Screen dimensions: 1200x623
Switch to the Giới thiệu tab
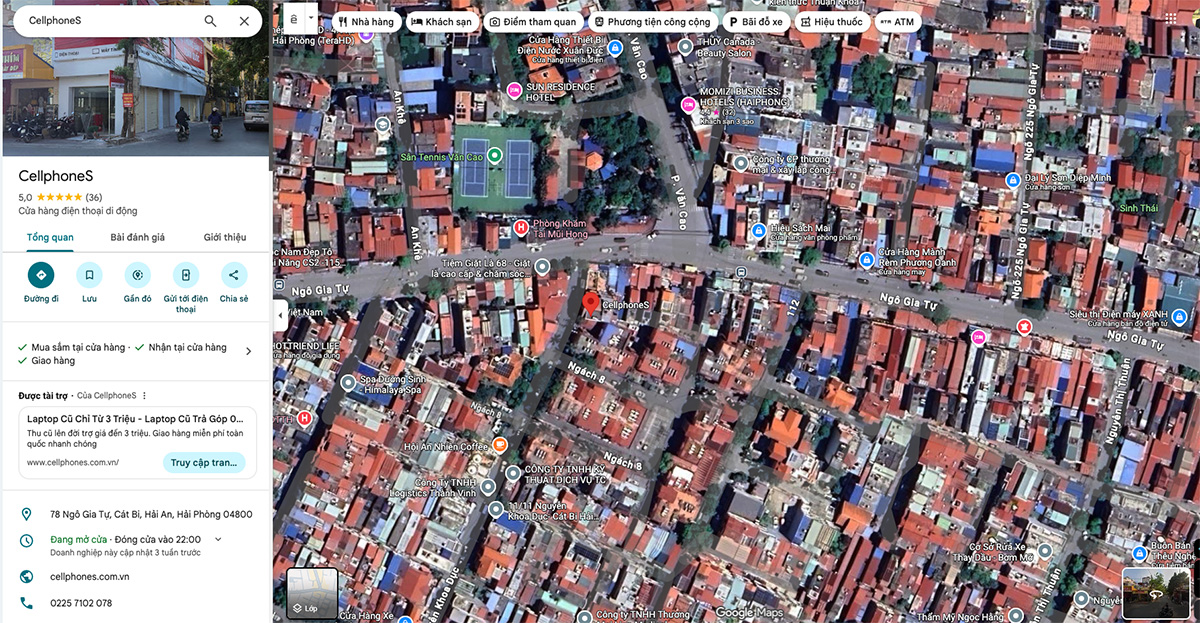(x=225, y=237)
